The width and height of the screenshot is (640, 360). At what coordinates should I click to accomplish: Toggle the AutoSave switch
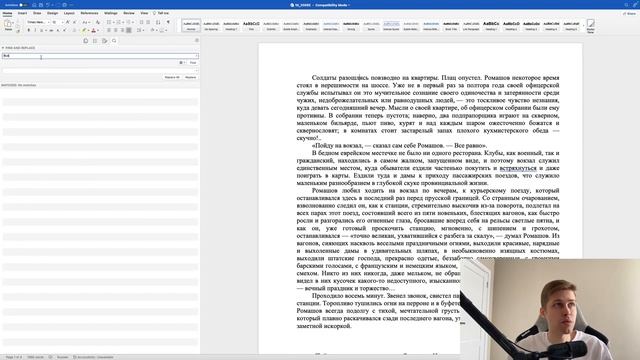23,5
